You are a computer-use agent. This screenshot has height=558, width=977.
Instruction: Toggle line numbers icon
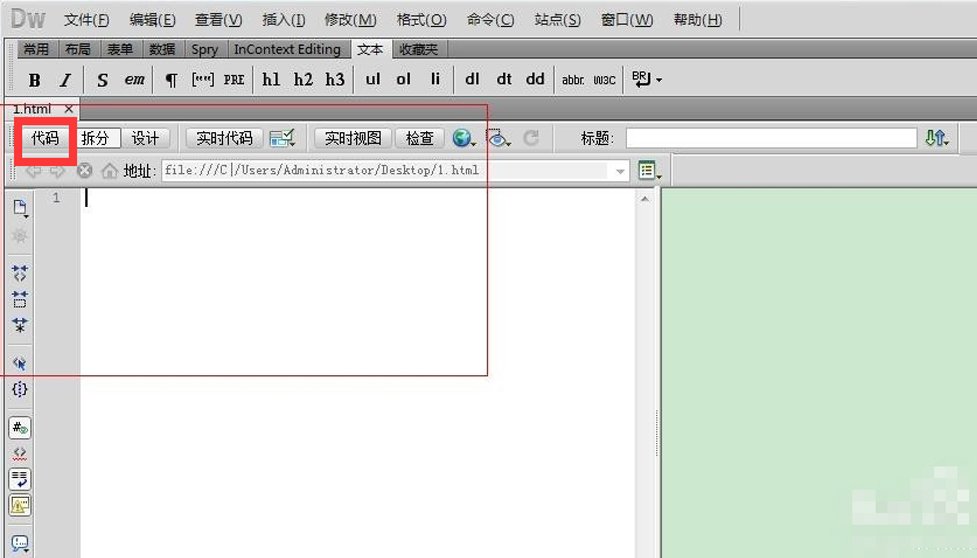click(x=19, y=428)
